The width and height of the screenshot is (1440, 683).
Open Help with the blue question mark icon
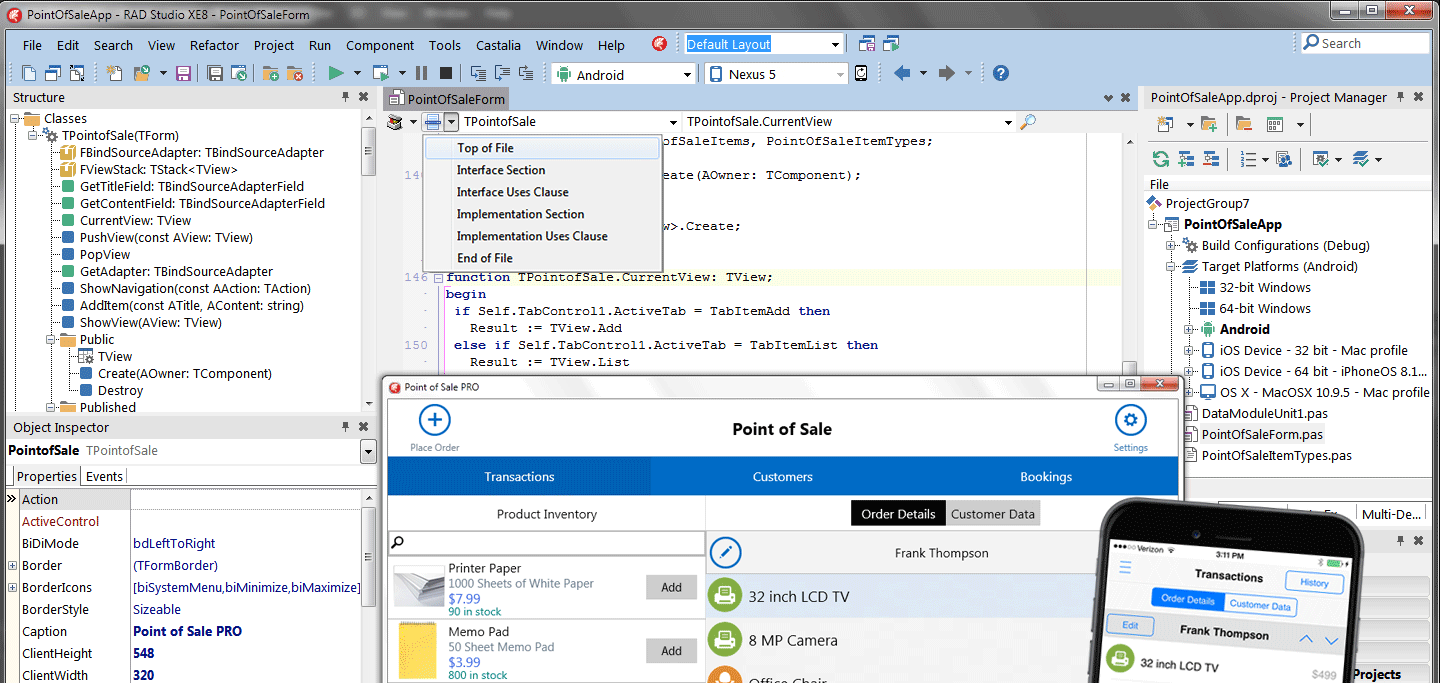tap(1000, 74)
